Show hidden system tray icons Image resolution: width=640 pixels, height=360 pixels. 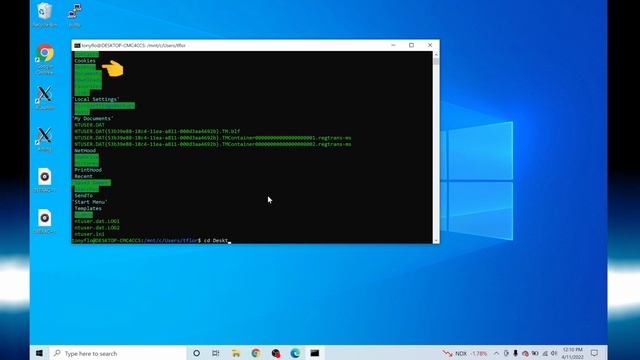[x=496, y=353]
